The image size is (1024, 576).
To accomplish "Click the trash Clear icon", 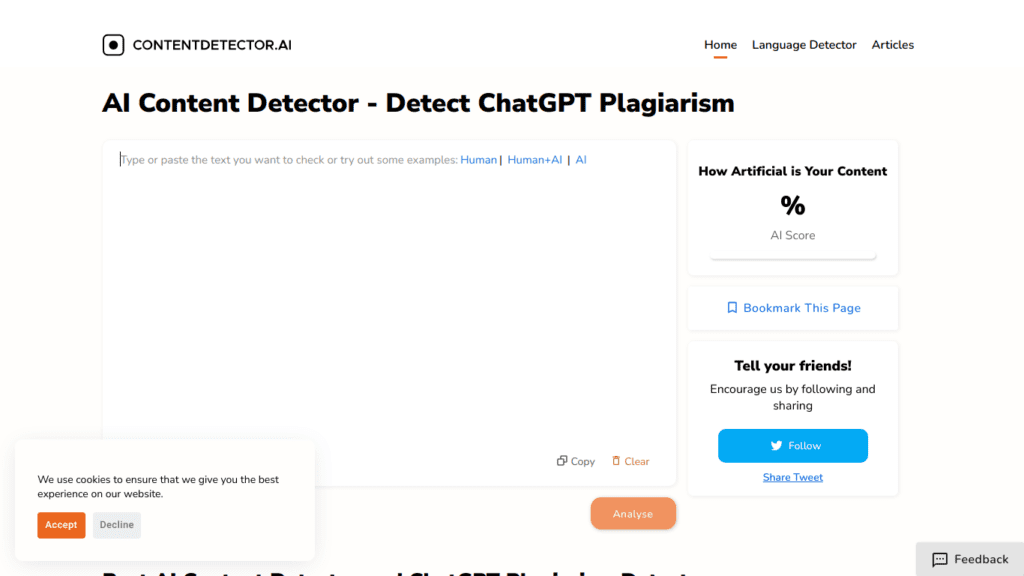I will click(x=614, y=461).
